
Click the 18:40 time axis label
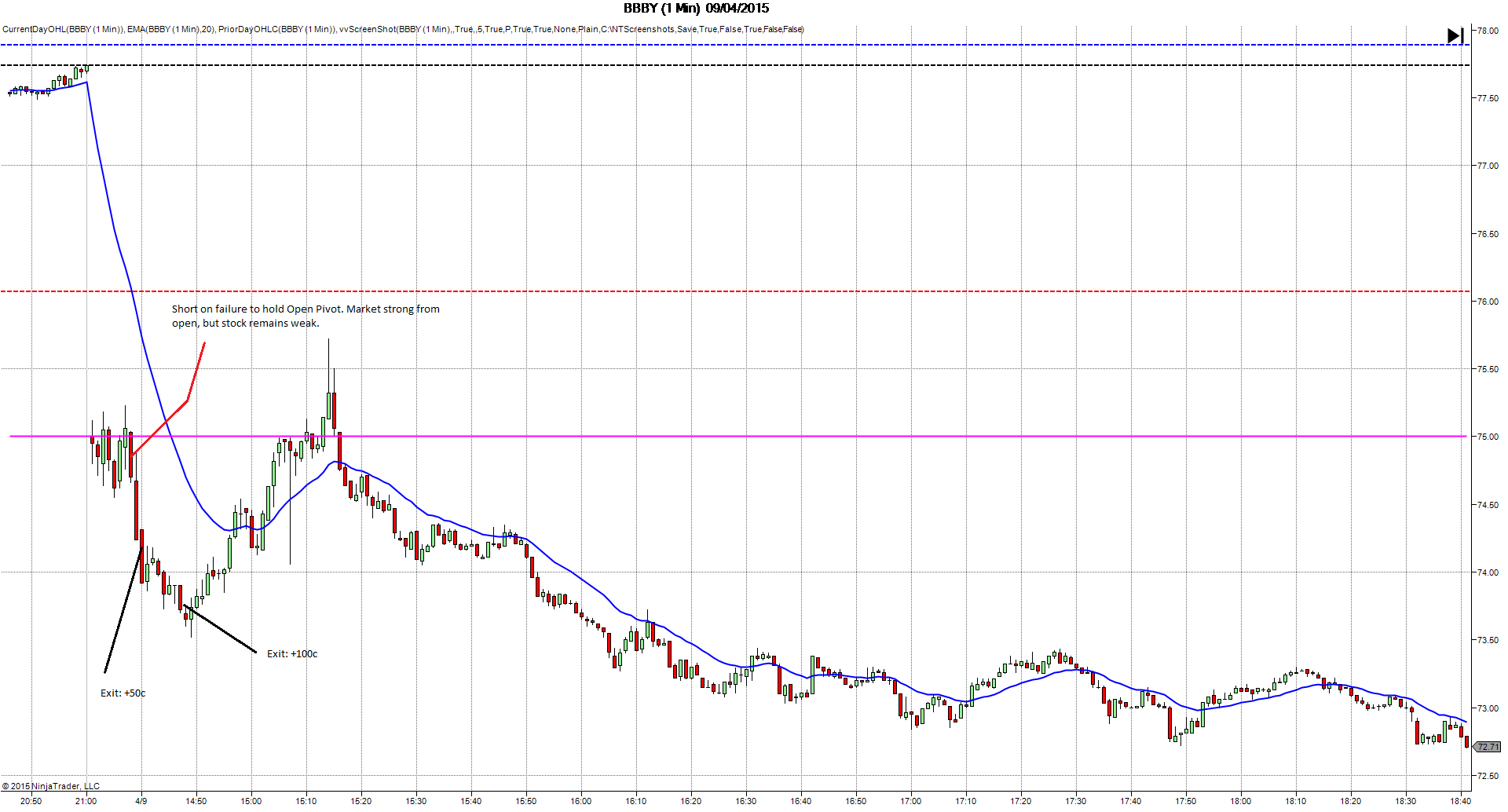pyautogui.click(x=1461, y=801)
